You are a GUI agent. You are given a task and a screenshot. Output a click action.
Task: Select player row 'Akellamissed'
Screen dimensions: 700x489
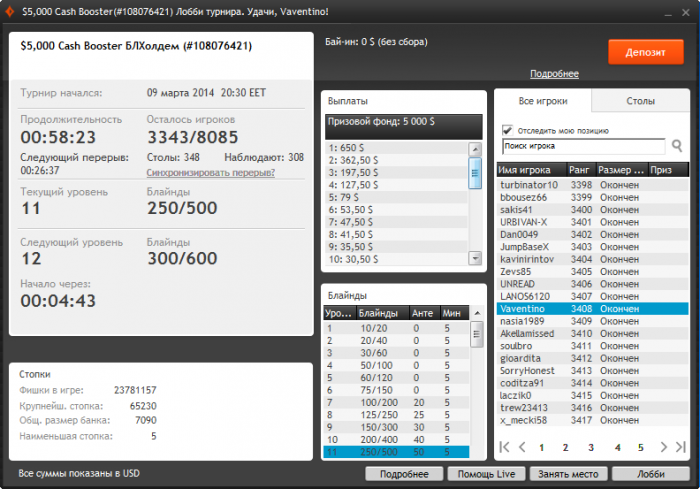592,334
